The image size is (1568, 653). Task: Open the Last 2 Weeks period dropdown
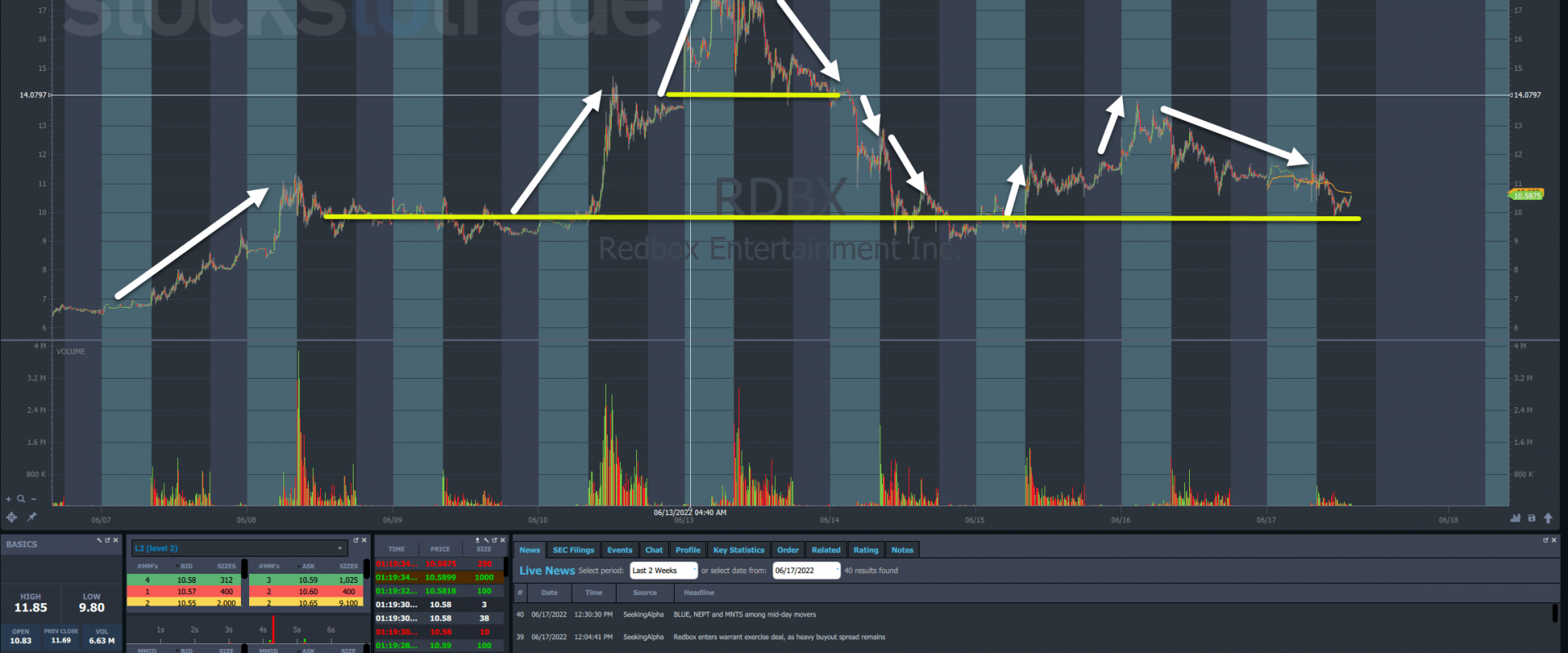(x=664, y=571)
